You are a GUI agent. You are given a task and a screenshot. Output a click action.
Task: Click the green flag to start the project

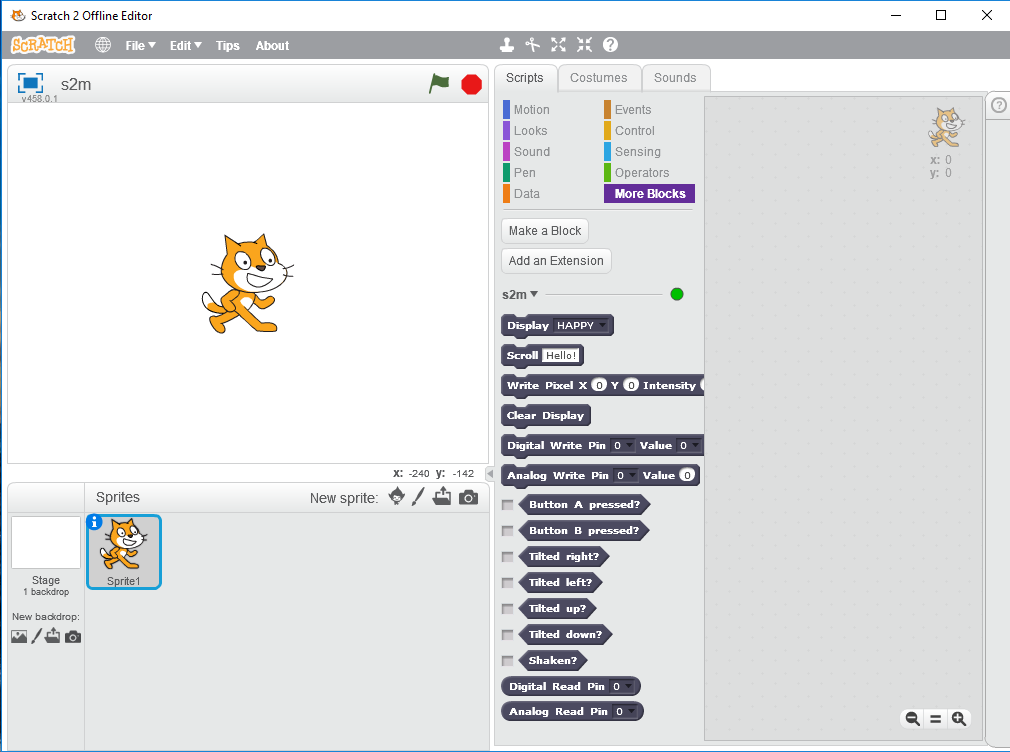pos(439,84)
